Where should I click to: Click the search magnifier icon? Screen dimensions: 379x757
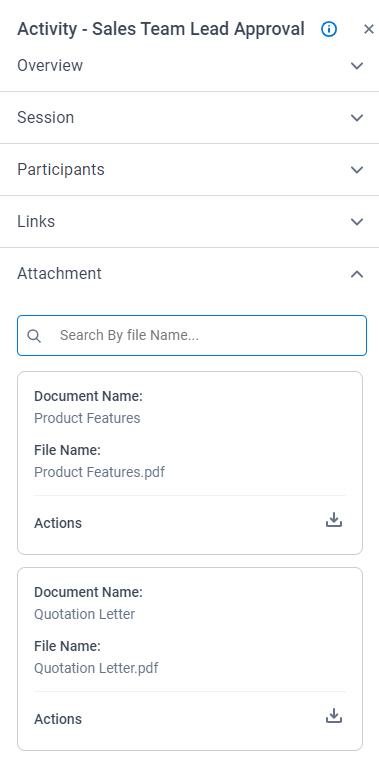[34, 336]
